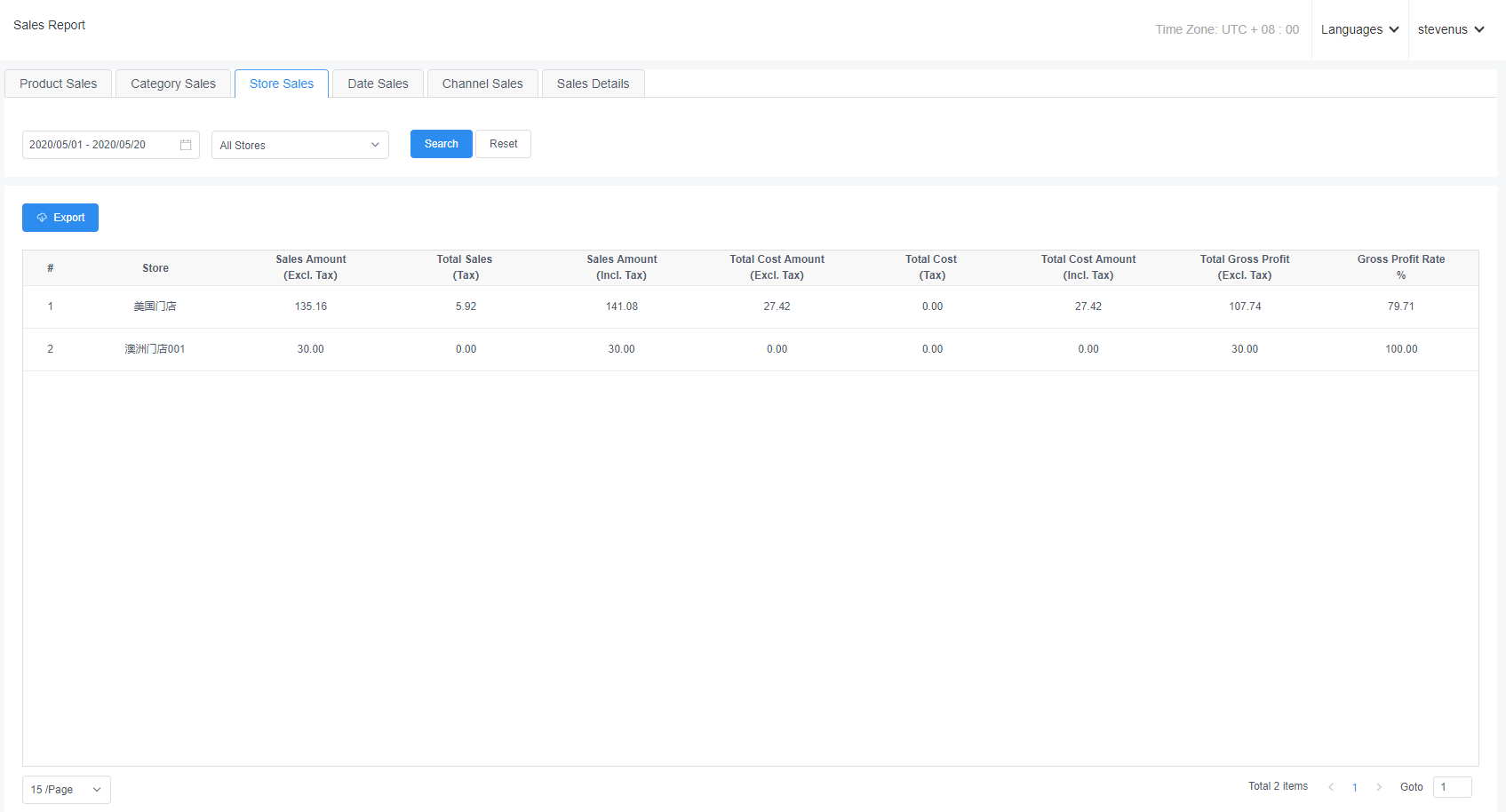Select the Store Sales tab
1506x812 pixels.
click(282, 84)
